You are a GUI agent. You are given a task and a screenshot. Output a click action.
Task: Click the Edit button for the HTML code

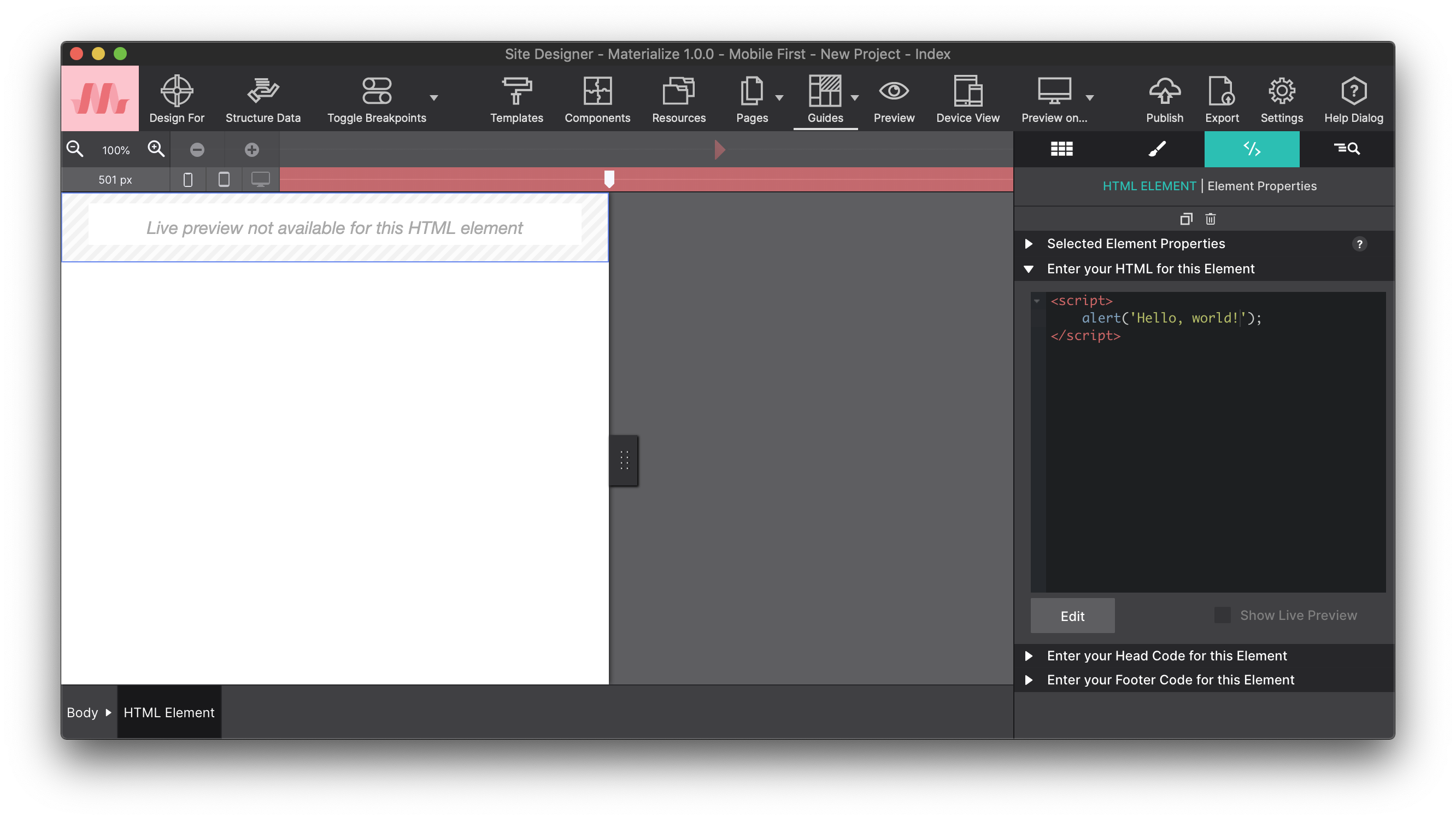click(x=1072, y=616)
